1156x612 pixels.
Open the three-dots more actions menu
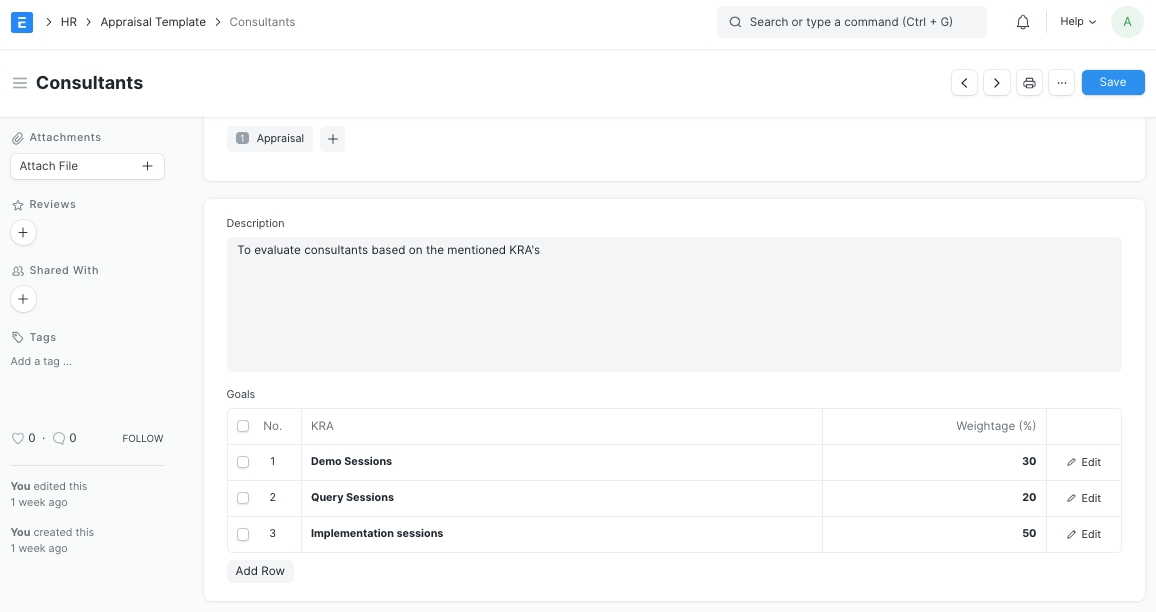1061,83
